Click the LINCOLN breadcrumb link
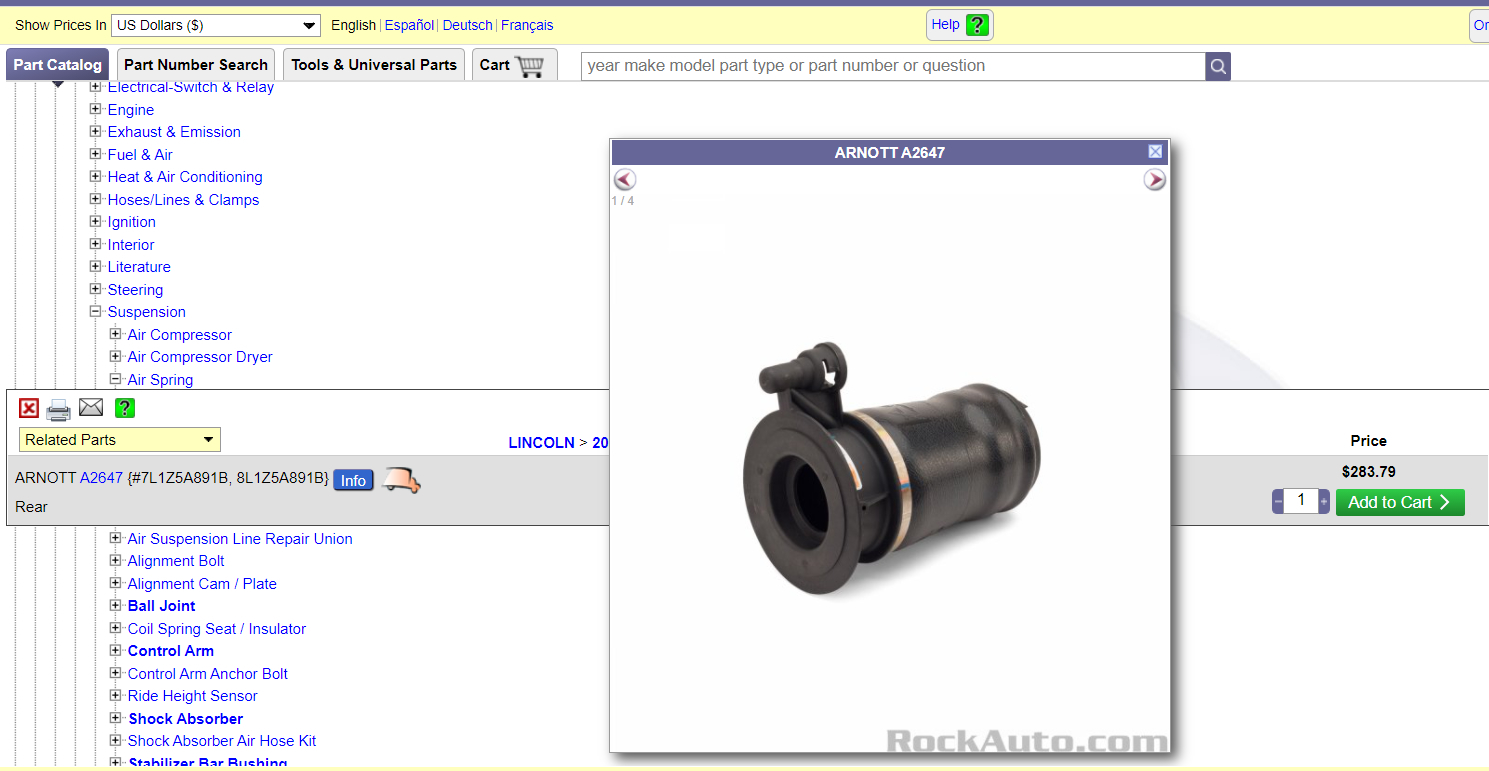 [x=541, y=442]
